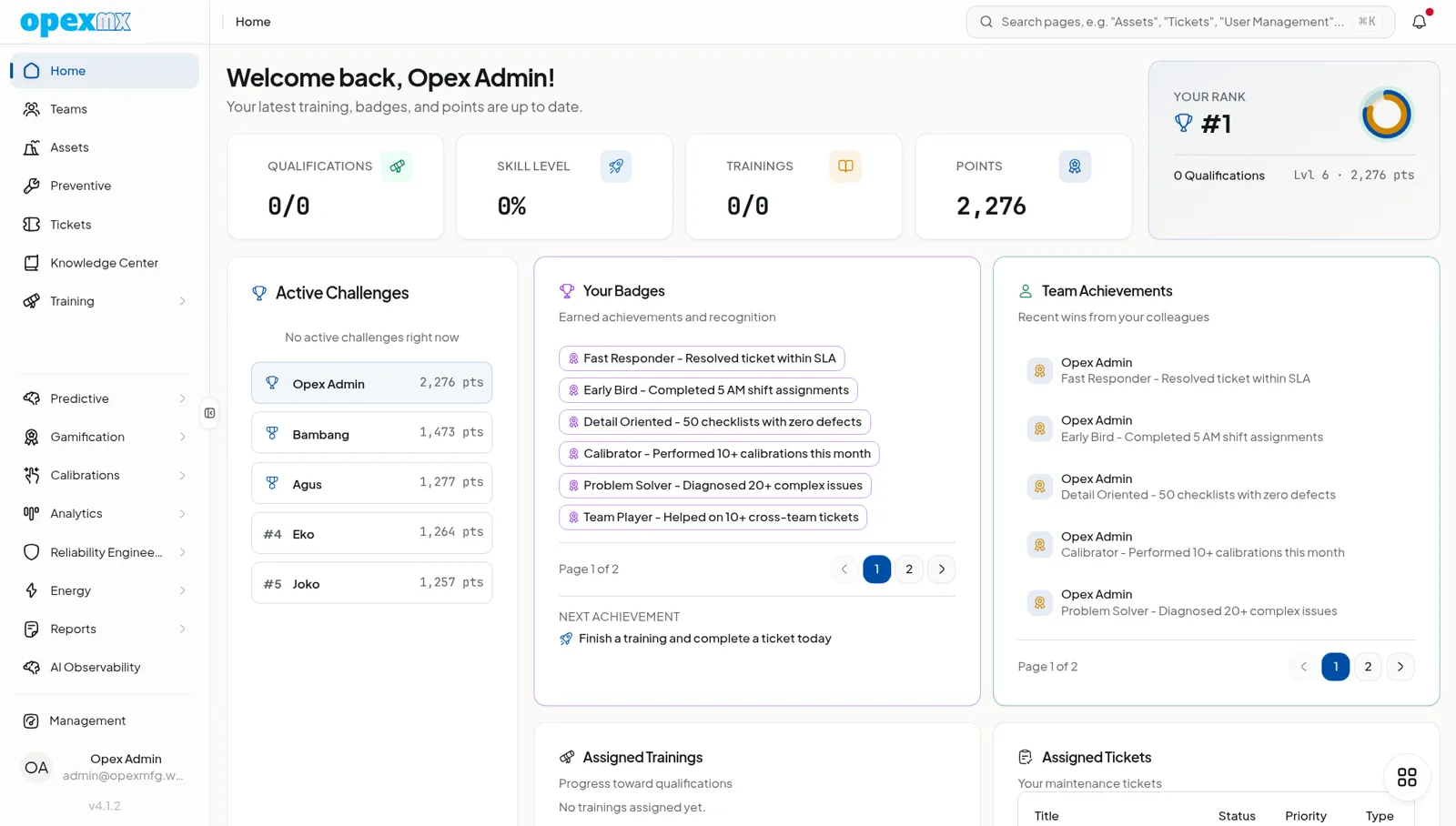Click the Trainings book icon
Viewport: 1456px width, 826px height.
tap(845, 166)
